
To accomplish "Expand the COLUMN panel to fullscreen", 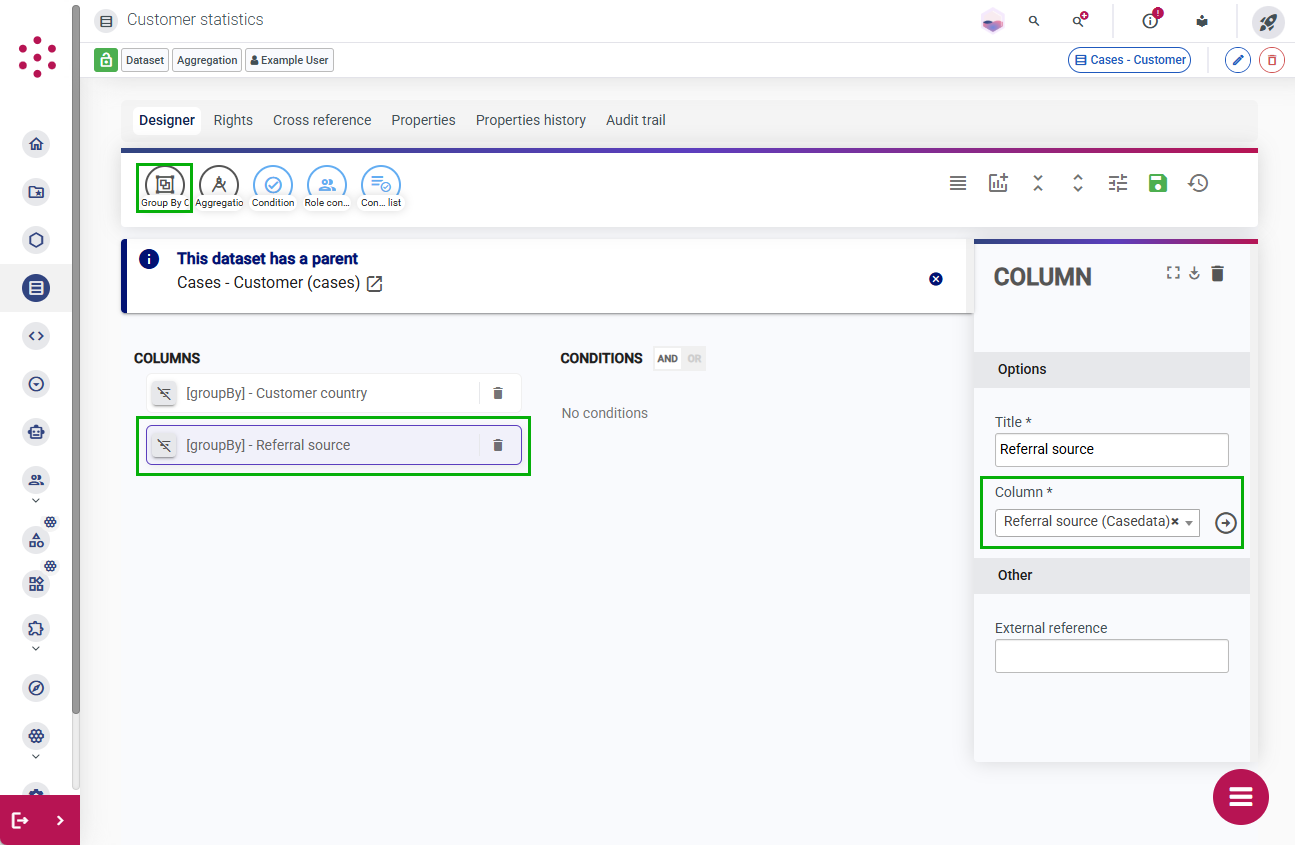I will coord(1173,273).
